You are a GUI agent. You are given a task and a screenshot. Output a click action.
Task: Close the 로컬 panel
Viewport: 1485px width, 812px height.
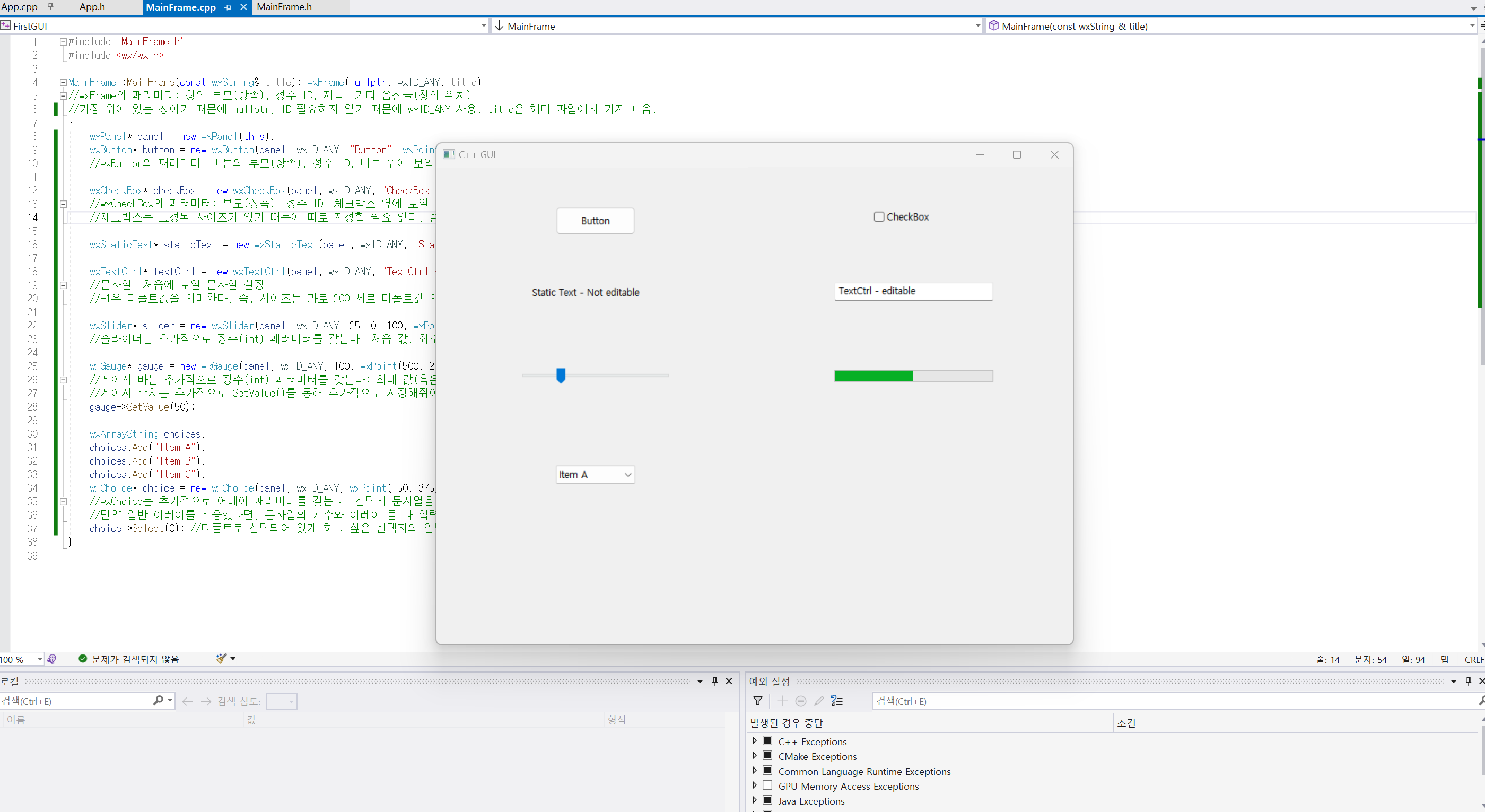[729, 681]
